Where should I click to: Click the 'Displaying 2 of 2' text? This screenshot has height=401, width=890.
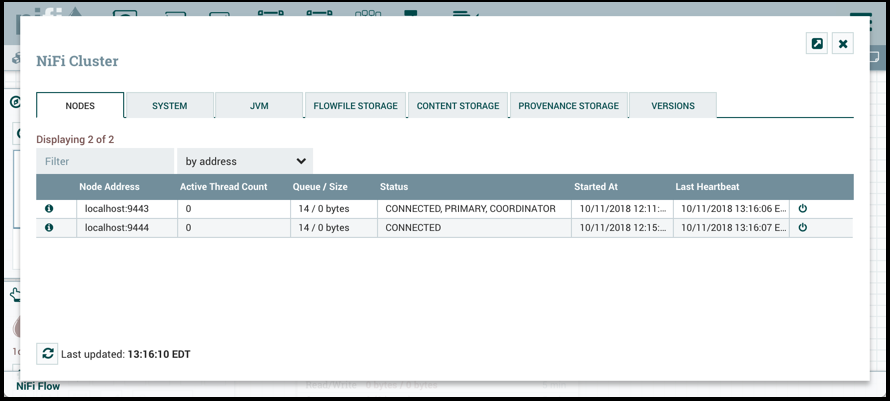[75, 139]
